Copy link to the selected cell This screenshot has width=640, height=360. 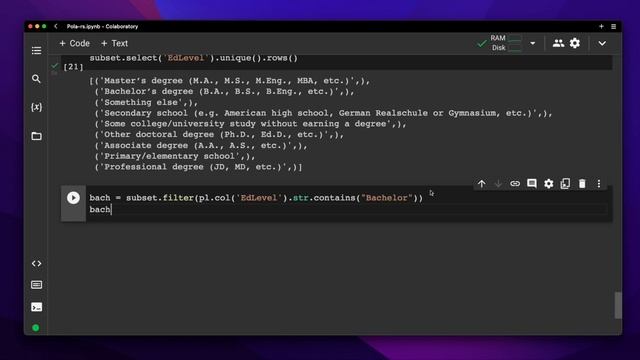pos(515,184)
